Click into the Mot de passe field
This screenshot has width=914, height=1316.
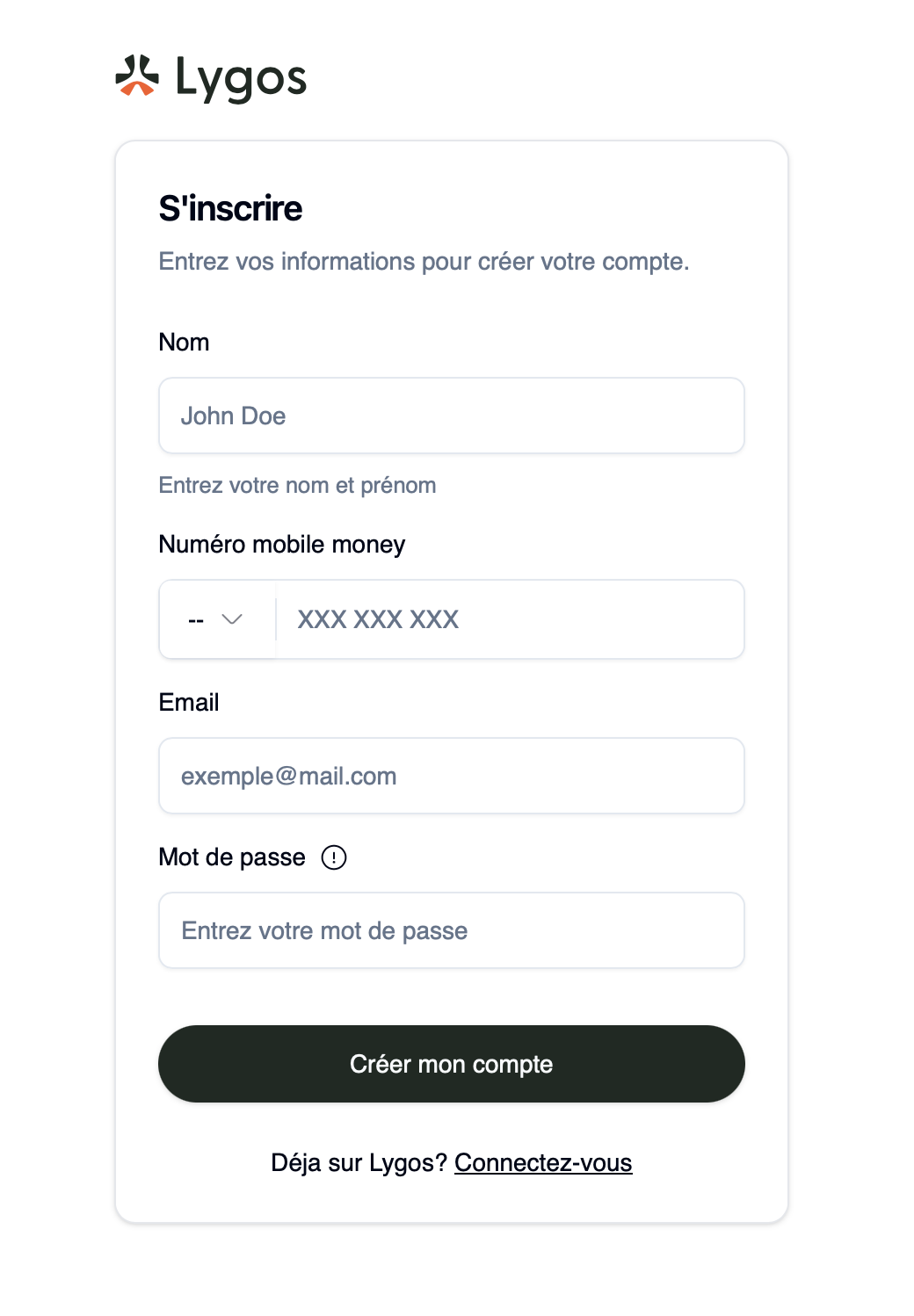pyautogui.click(x=452, y=930)
